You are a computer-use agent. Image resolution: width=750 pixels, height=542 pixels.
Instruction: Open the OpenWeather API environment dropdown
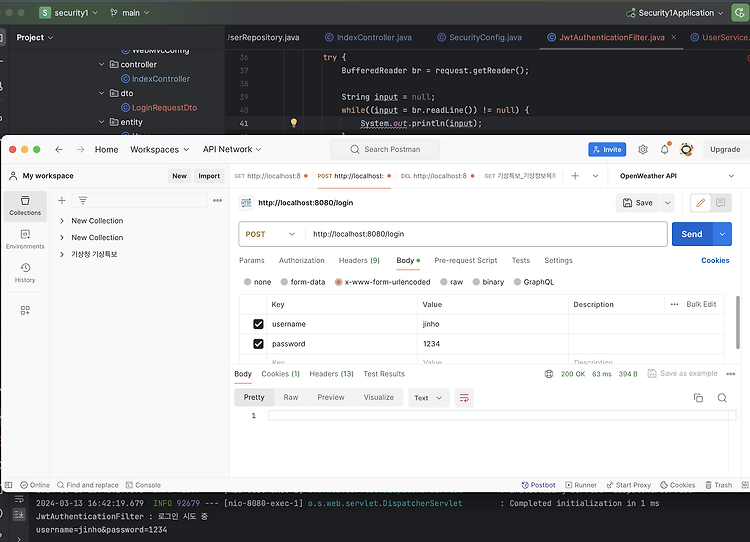[x=677, y=176]
